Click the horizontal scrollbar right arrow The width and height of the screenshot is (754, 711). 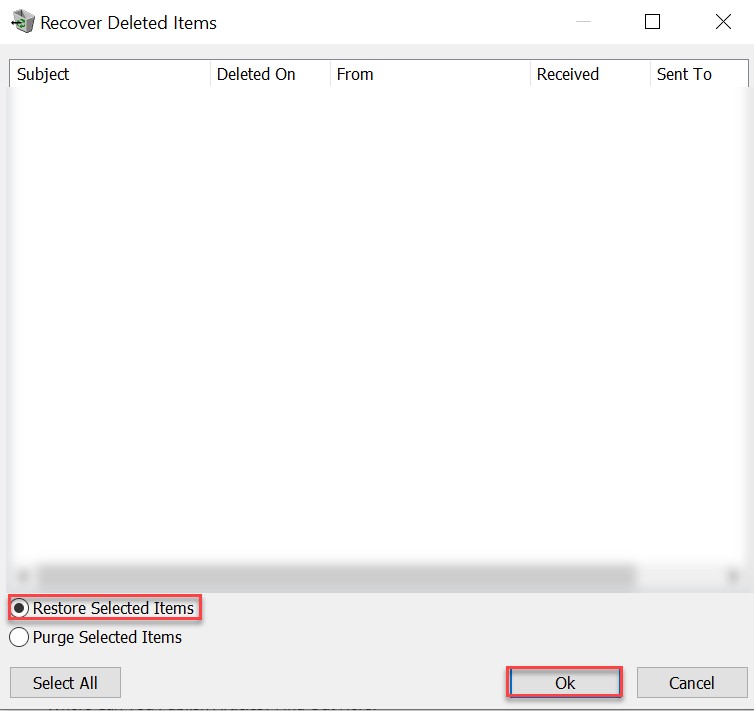point(733,575)
